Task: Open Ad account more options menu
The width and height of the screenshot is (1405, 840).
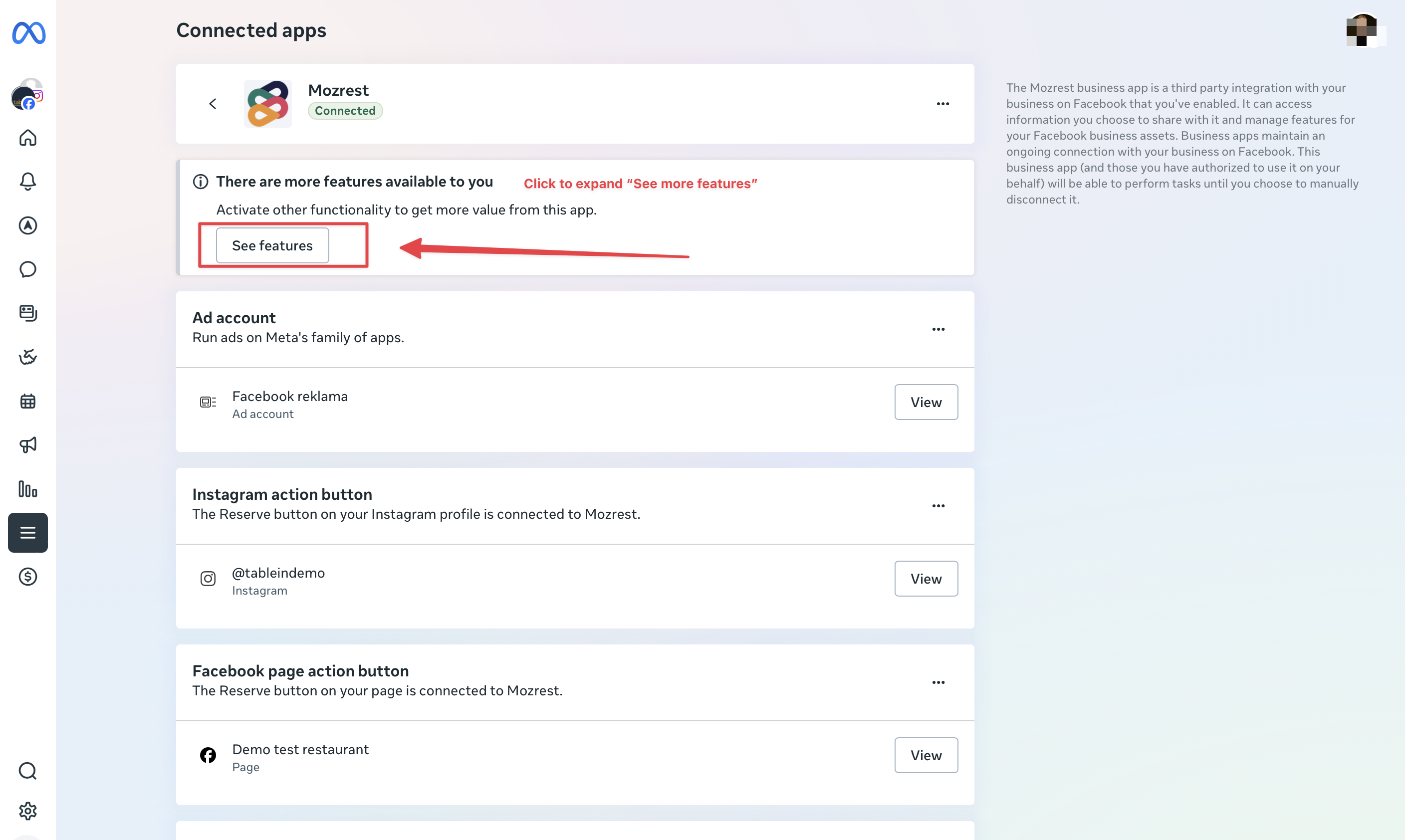Action: click(x=938, y=329)
